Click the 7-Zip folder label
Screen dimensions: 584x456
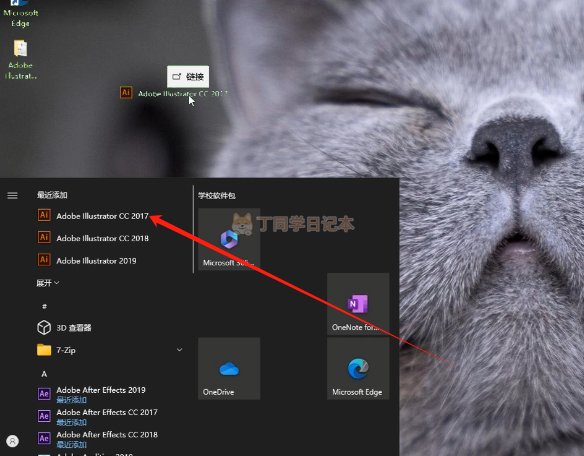pyautogui.click(x=66, y=350)
